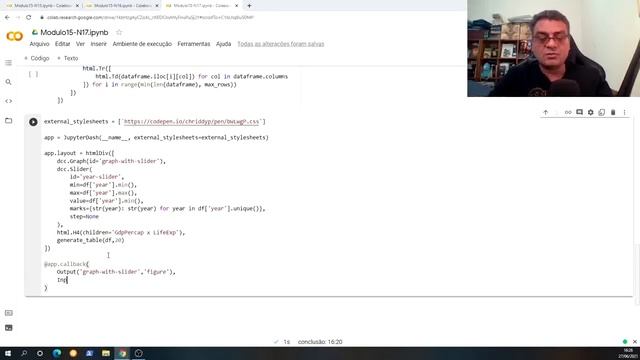Close the Modulo15-N17.ipynb browser tab
This screenshot has width=640, height=360.
(x=236, y=6)
